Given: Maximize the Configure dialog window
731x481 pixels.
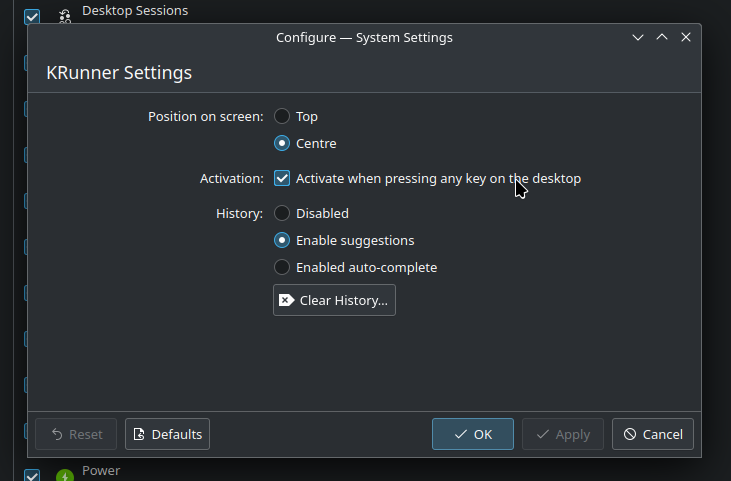Looking at the screenshot, I should (662, 37).
